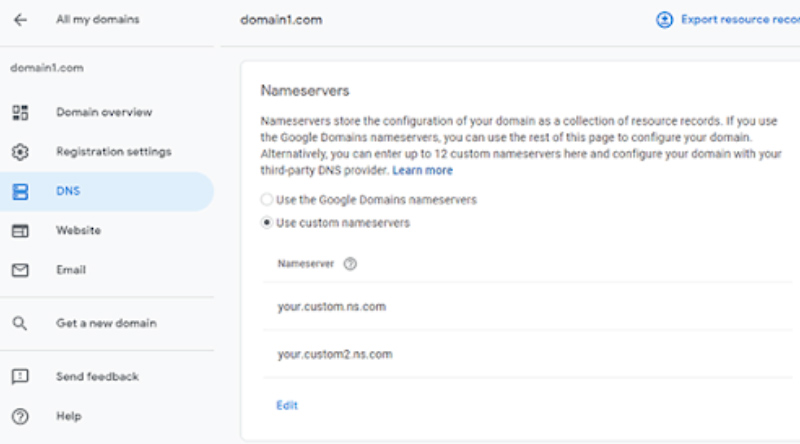Open the Nameserver help tooltip icon

click(350, 264)
